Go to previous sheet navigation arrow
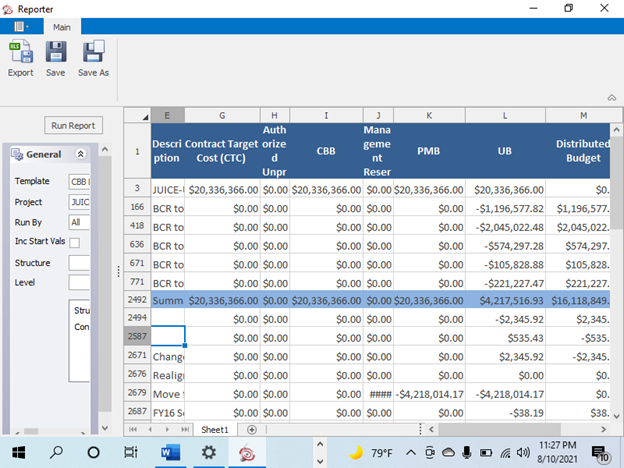Viewport: 624px width, 468px height. [x=150, y=430]
